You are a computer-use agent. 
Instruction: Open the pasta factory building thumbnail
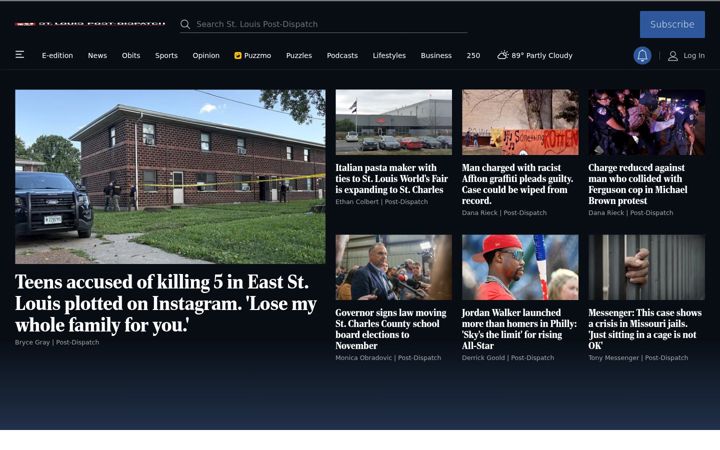[x=394, y=122]
